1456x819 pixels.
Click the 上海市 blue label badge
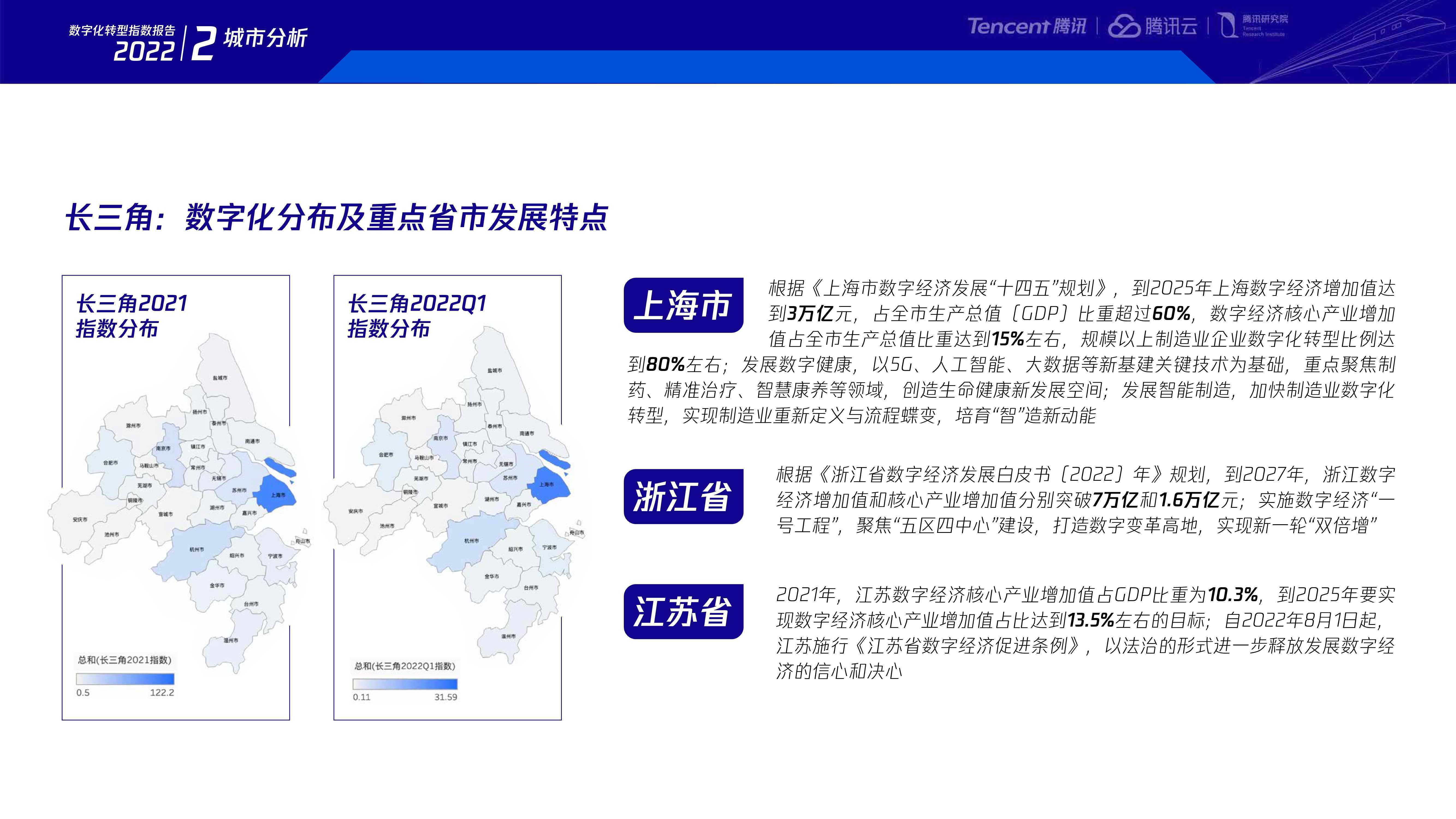[683, 305]
